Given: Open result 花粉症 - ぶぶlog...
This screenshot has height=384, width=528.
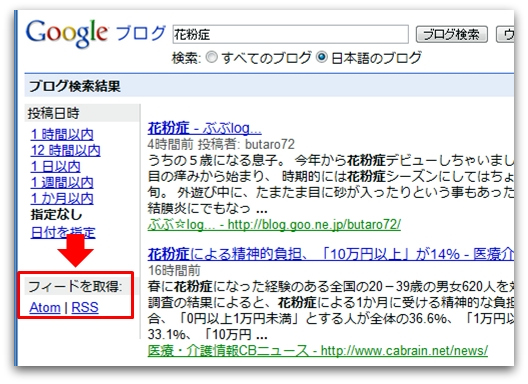Looking at the screenshot, I should point(204,128).
